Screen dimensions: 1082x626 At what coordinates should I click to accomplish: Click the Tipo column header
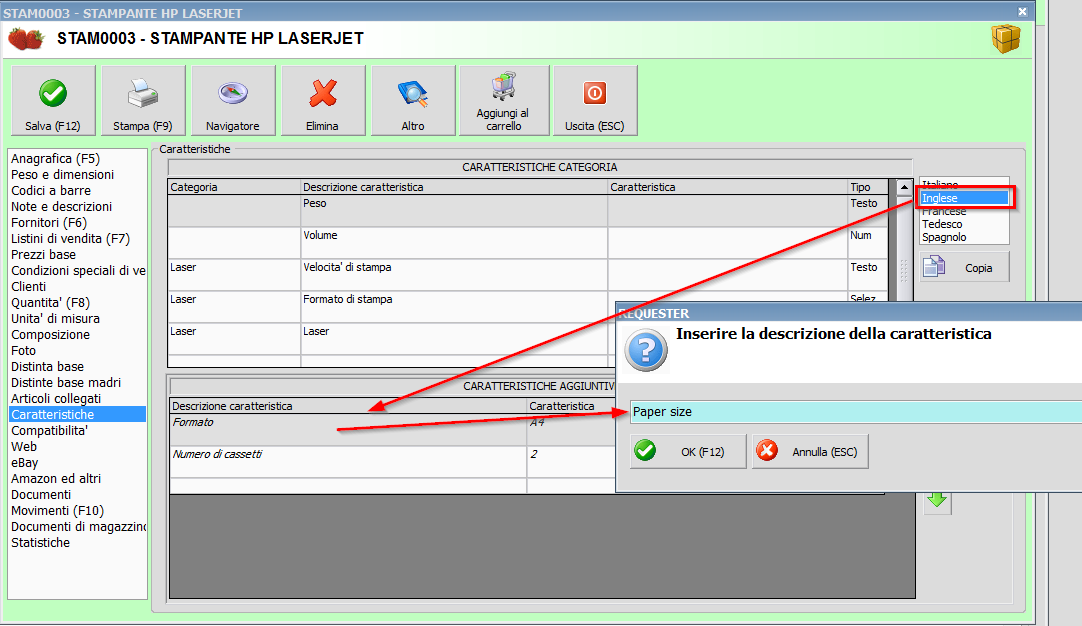pyautogui.click(x=868, y=187)
